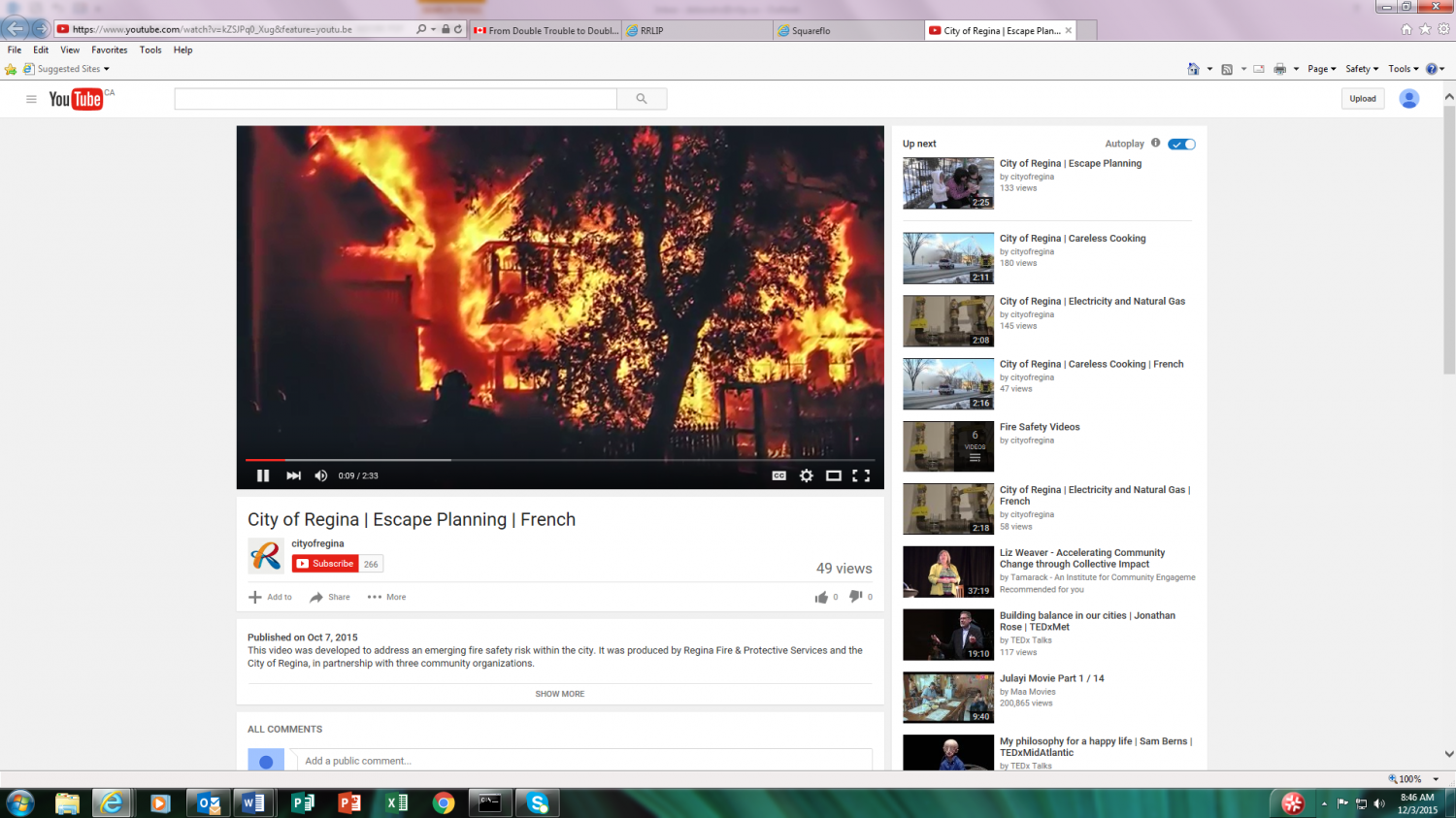Expand the More actions menu
1456x818 pixels.
(x=386, y=597)
